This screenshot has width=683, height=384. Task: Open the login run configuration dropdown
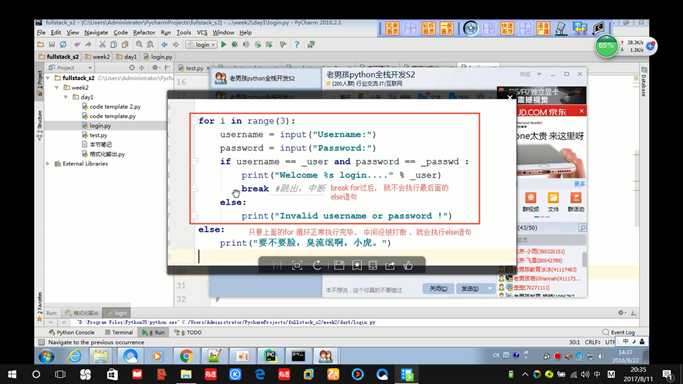coord(201,44)
